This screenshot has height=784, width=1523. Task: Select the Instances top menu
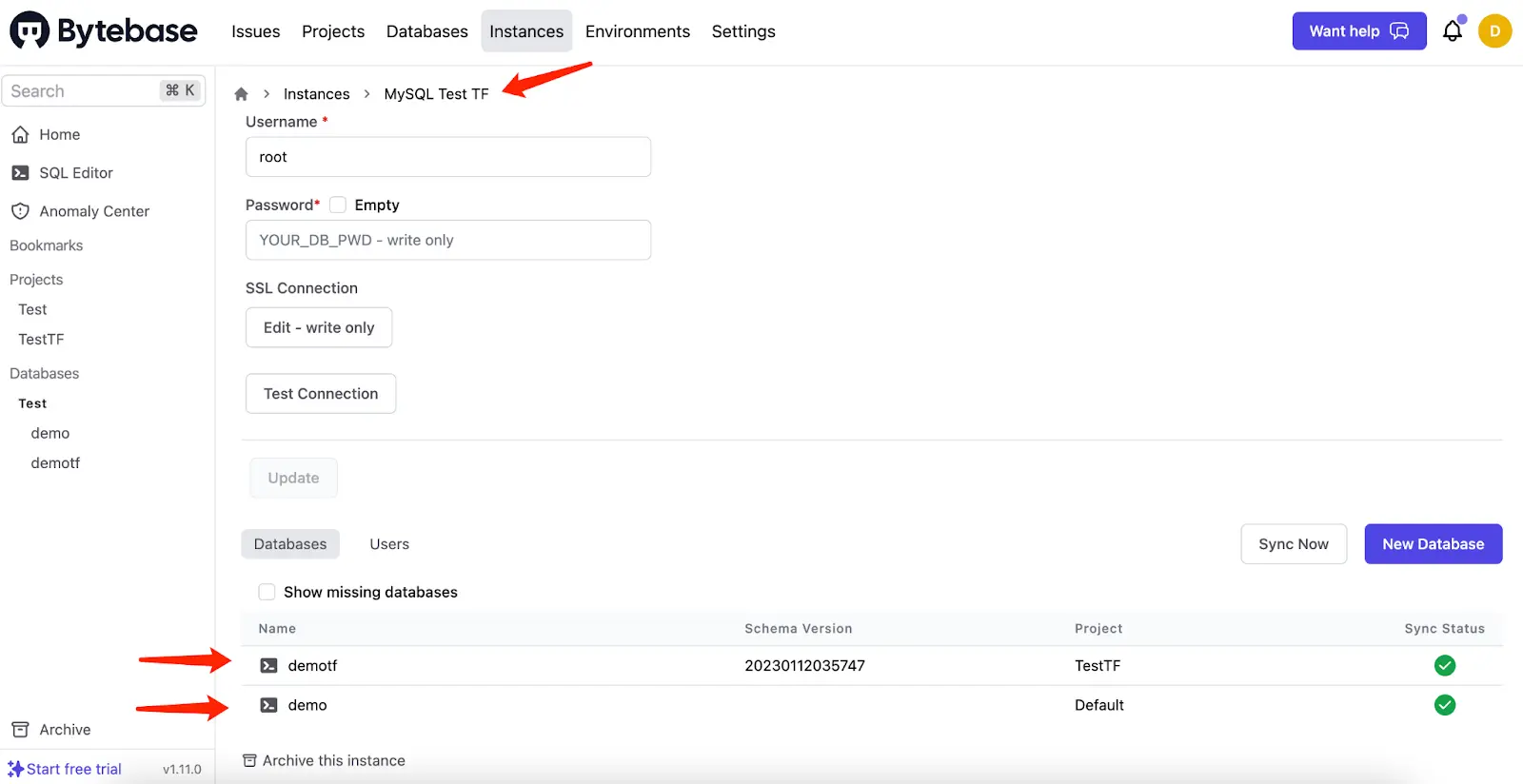(x=526, y=31)
